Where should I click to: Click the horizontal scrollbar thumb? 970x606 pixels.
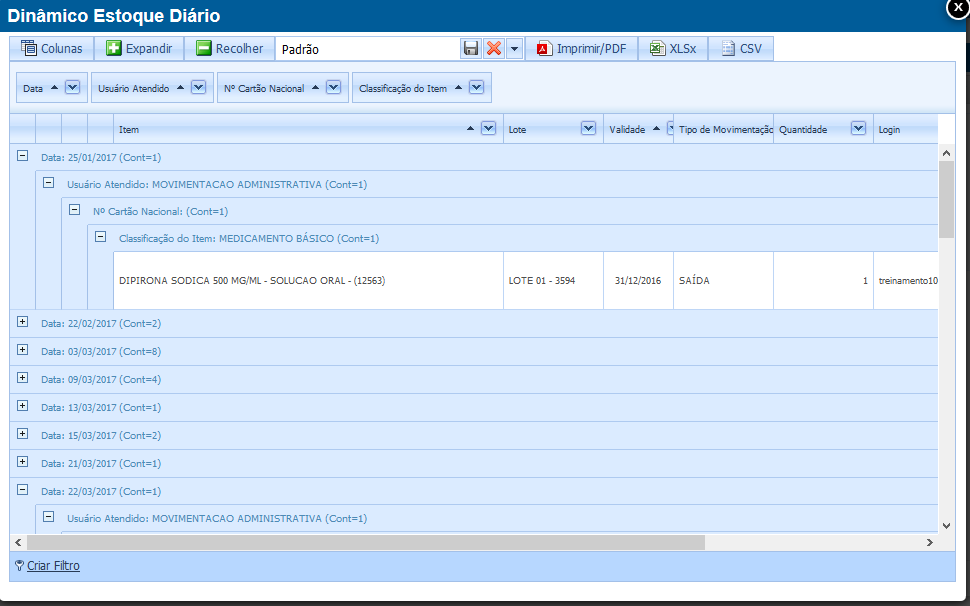coord(366,542)
